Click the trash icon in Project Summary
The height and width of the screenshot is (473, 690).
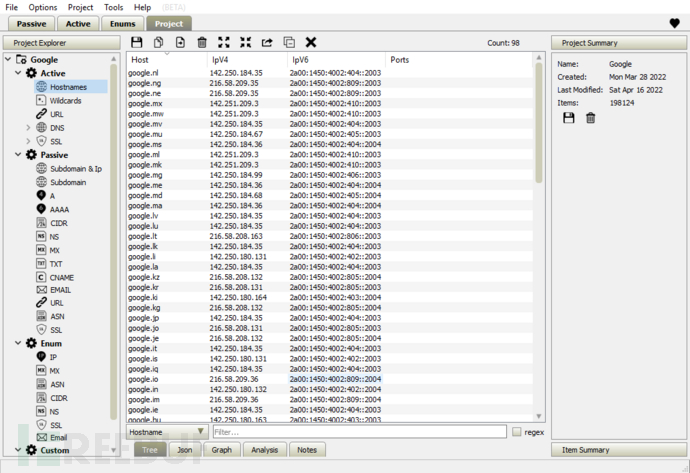coord(591,117)
